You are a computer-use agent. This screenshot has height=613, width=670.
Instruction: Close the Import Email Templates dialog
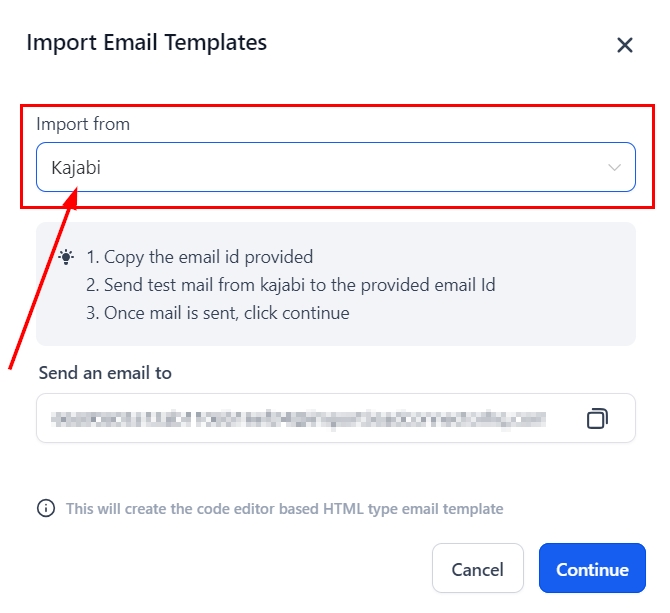click(x=625, y=45)
